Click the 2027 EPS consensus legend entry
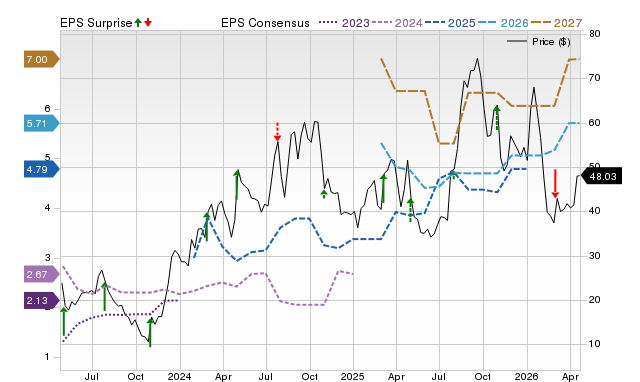The height and width of the screenshot is (382, 640). [556, 23]
